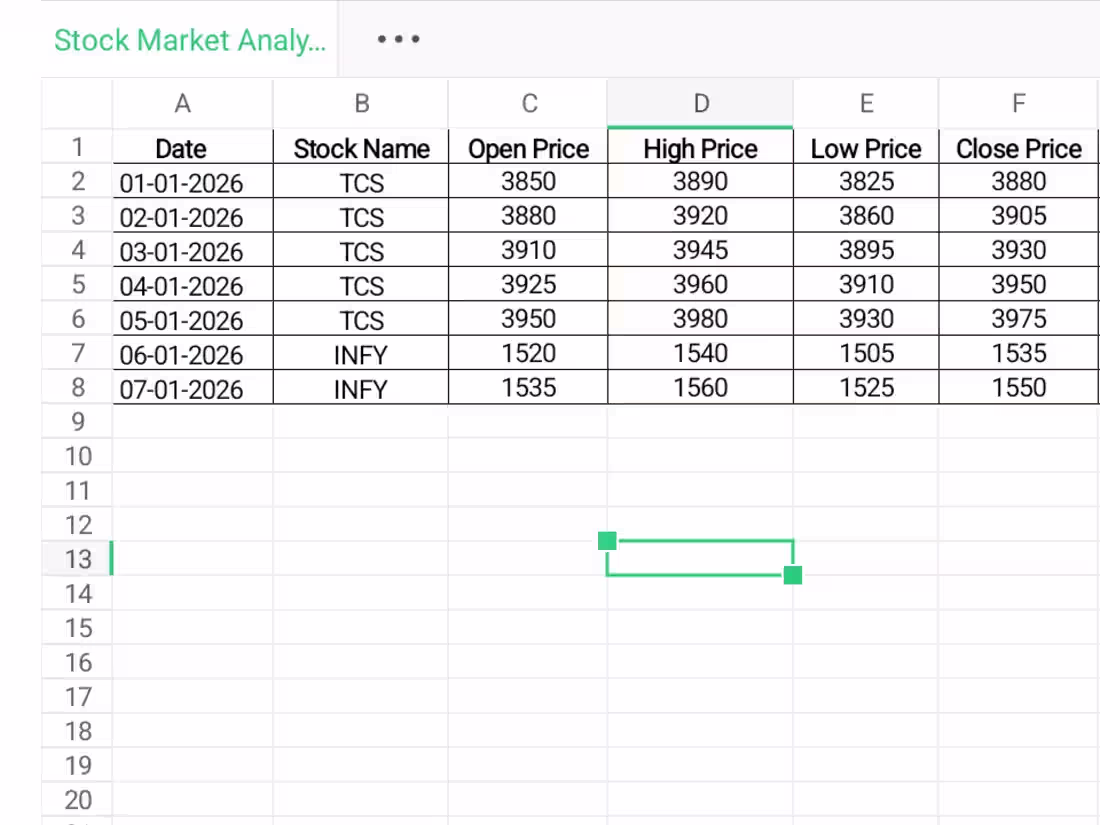The height and width of the screenshot is (825, 1100).
Task: Click the cell with date 05-01-2026
Action: (181, 320)
